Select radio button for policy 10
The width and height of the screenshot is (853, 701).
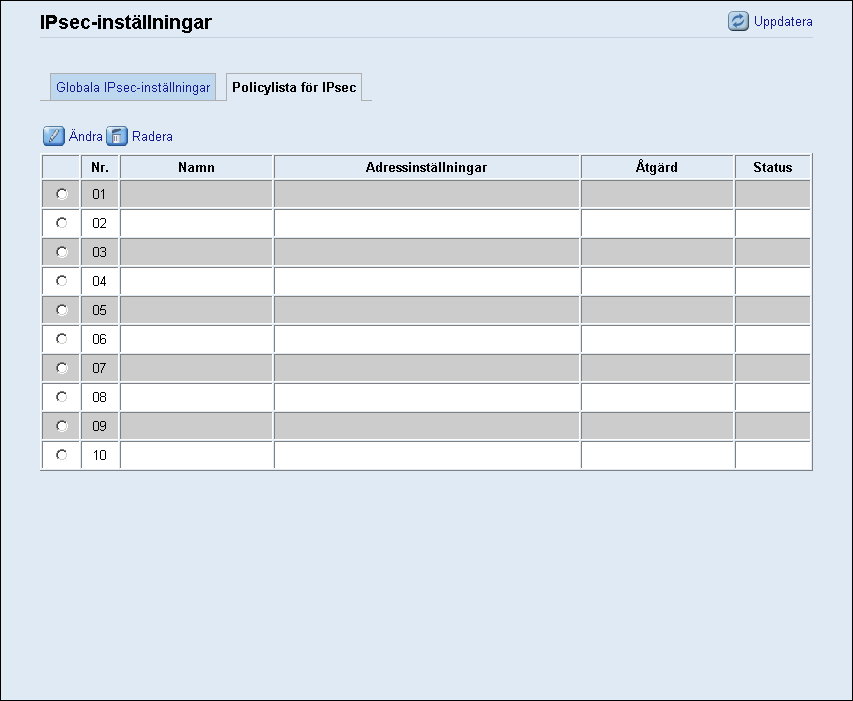coord(61,455)
